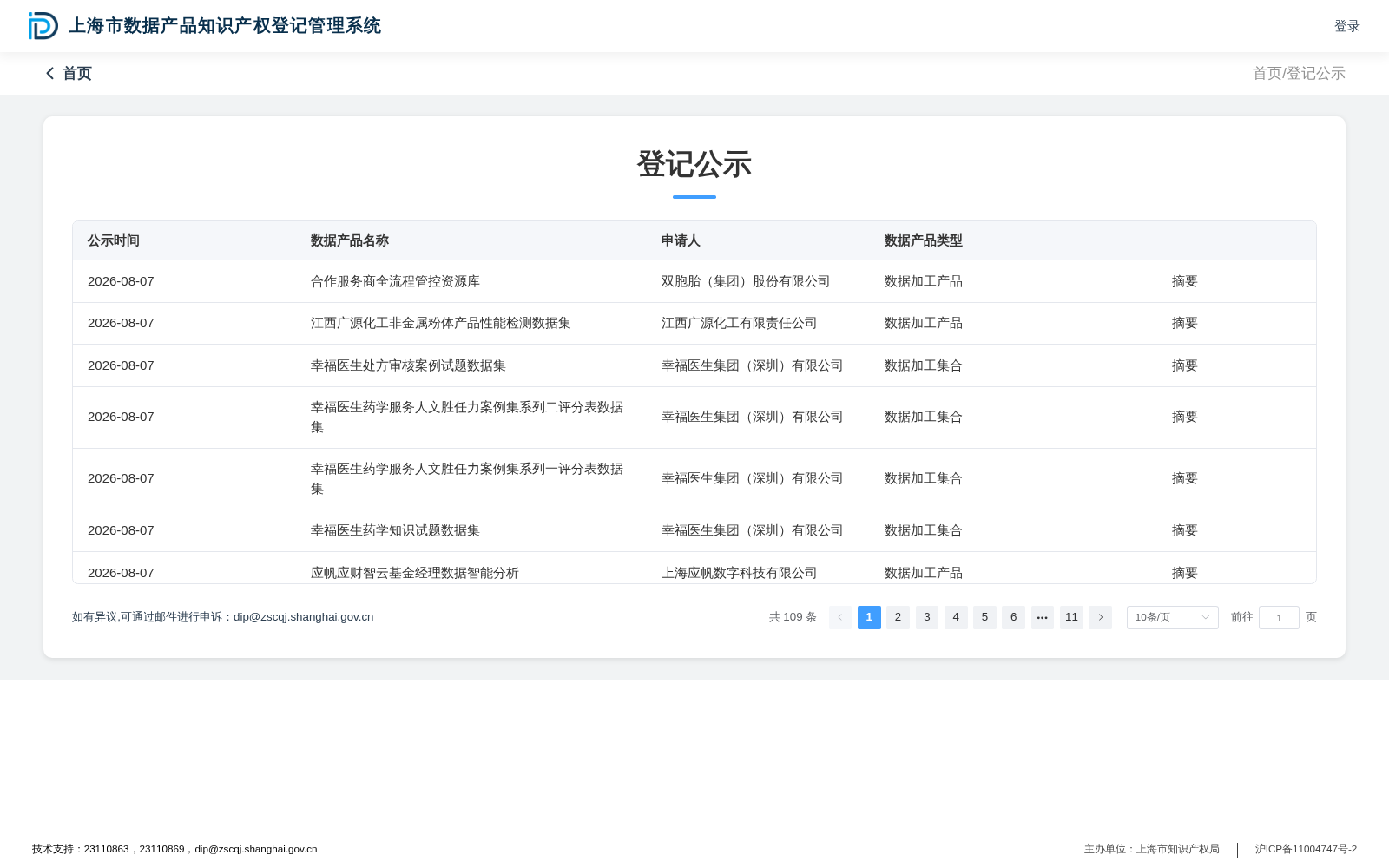The height and width of the screenshot is (868, 1389).
Task: Click the 数据产品类型 column header
Action: coord(924,240)
